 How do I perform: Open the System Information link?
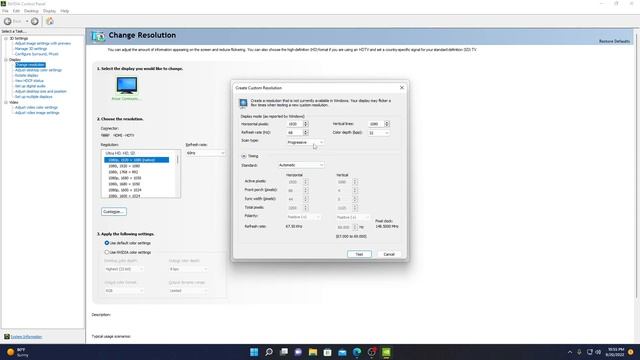(x=26, y=337)
